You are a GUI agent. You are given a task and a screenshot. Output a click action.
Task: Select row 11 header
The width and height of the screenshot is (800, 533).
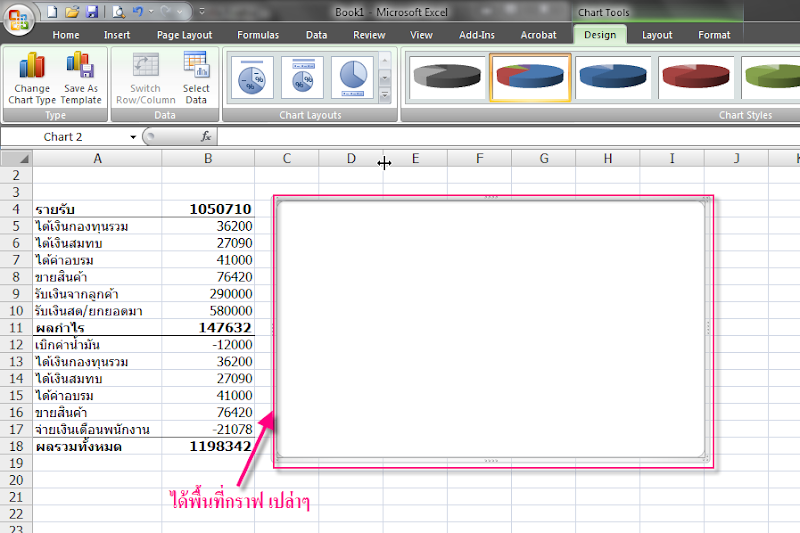click(x=16, y=327)
